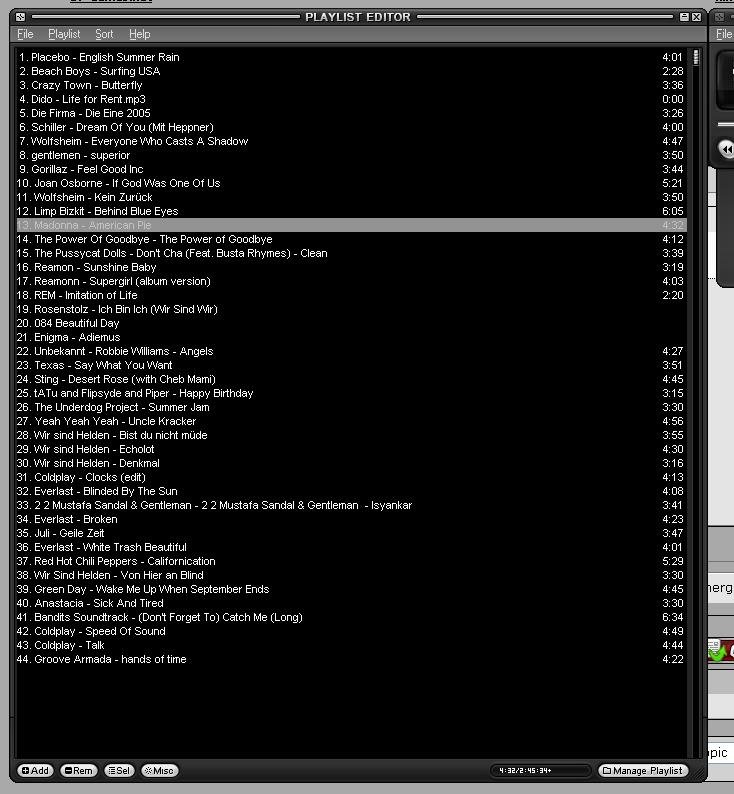
Task: Select Coldplay - Clocks (edit)
Action: click(x=351, y=478)
